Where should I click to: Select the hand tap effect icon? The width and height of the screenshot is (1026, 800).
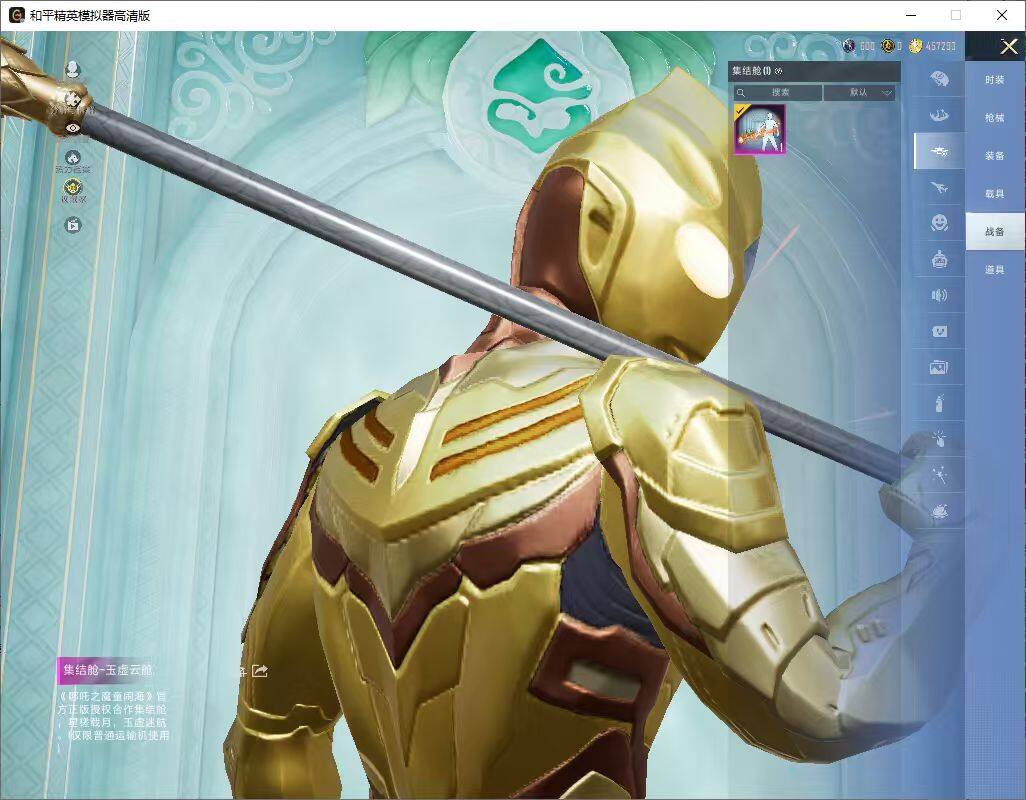point(939,439)
